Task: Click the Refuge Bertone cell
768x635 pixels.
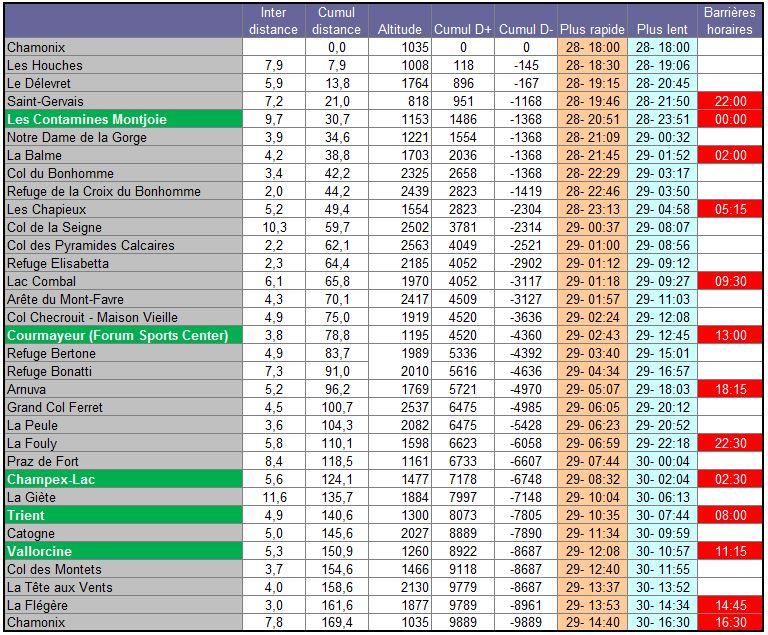Action: coord(123,354)
